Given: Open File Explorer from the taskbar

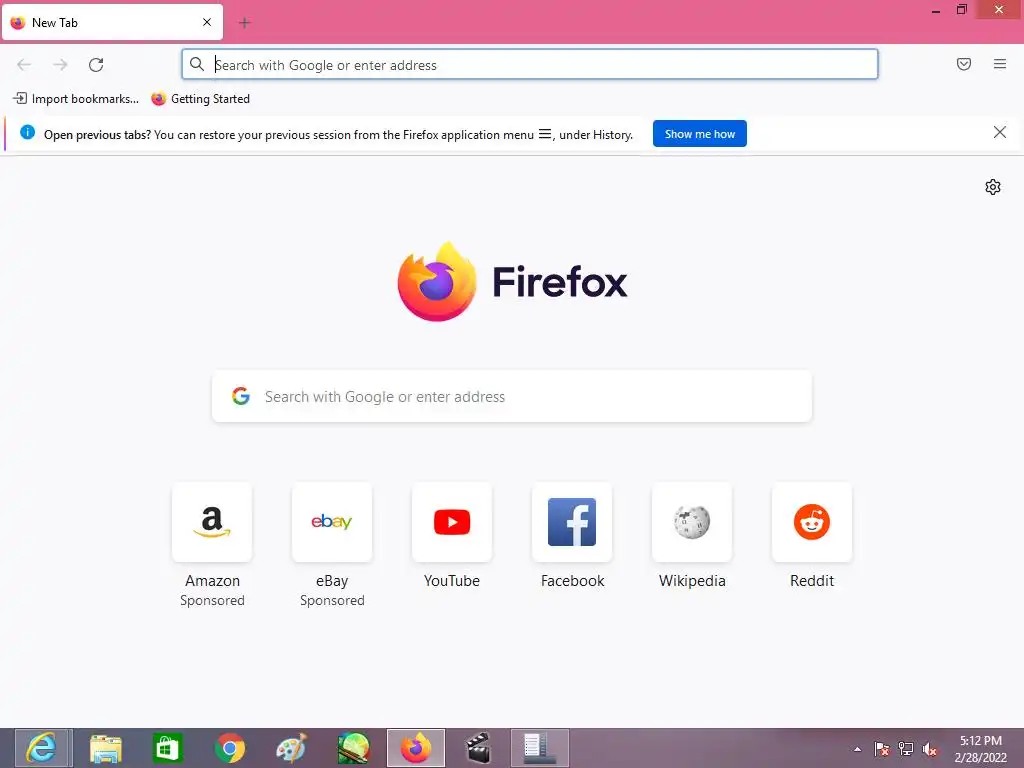Looking at the screenshot, I should point(106,748).
